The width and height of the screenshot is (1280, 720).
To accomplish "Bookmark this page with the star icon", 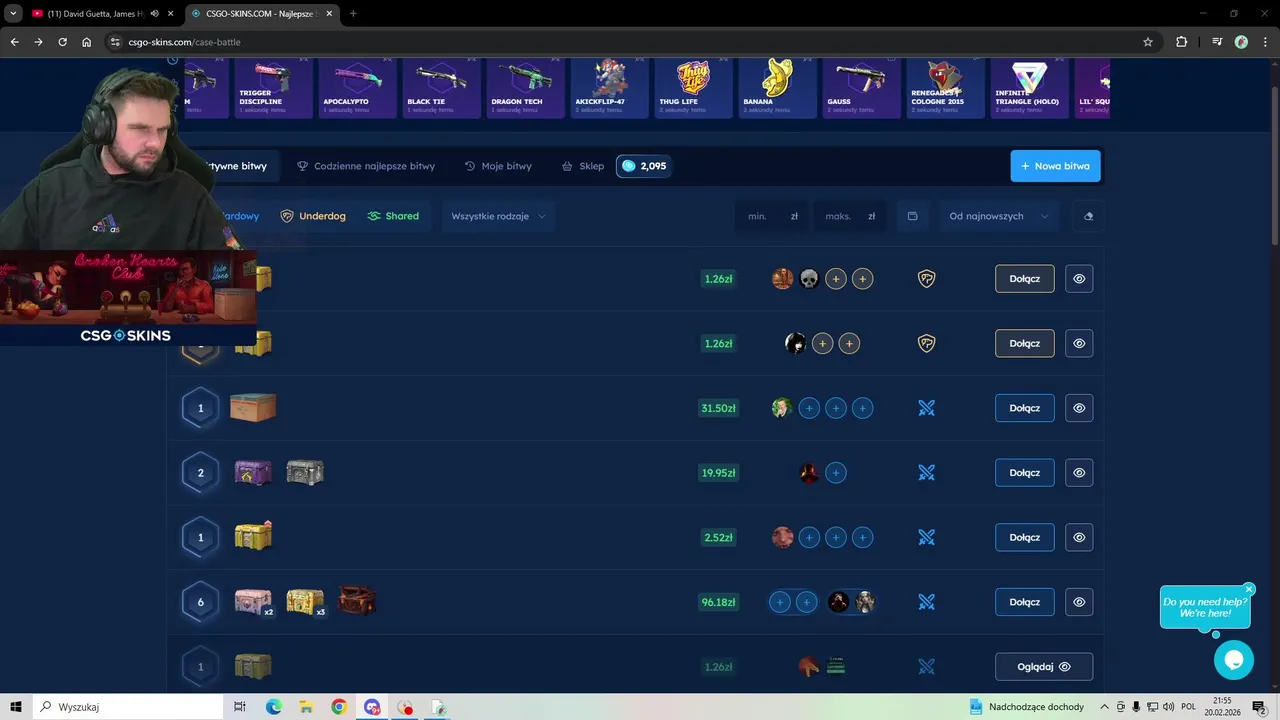I will 1148,42.
